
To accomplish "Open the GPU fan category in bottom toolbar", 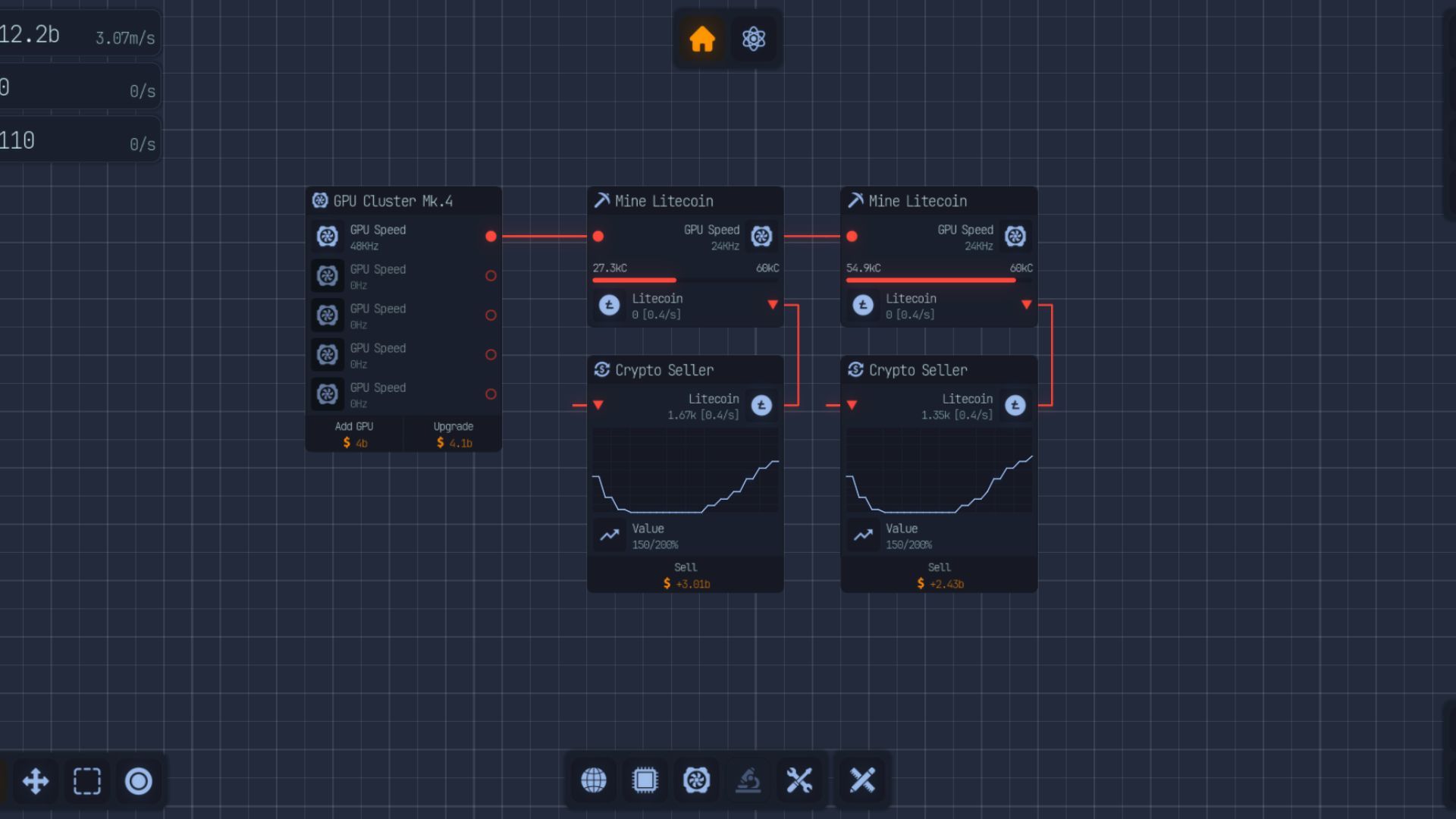I will coord(696,780).
